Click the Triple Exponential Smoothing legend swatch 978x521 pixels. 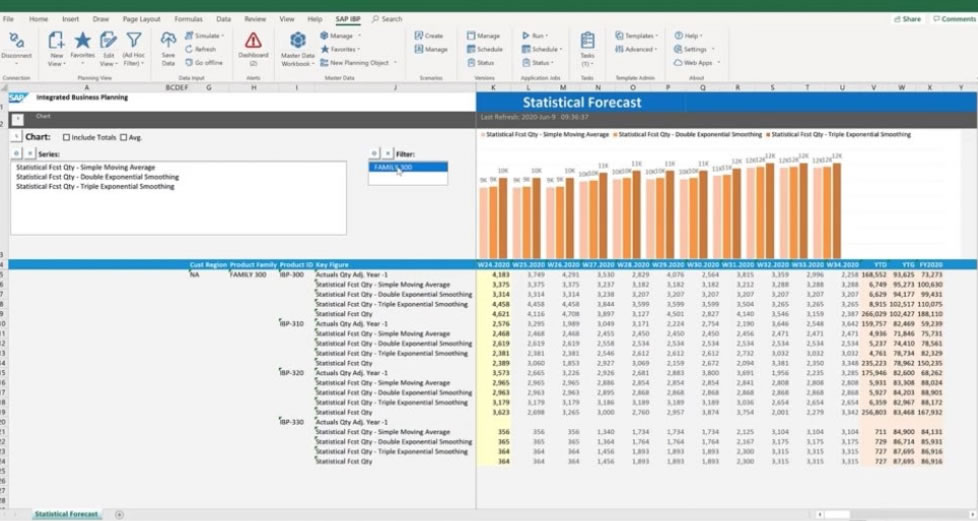pos(768,135)
